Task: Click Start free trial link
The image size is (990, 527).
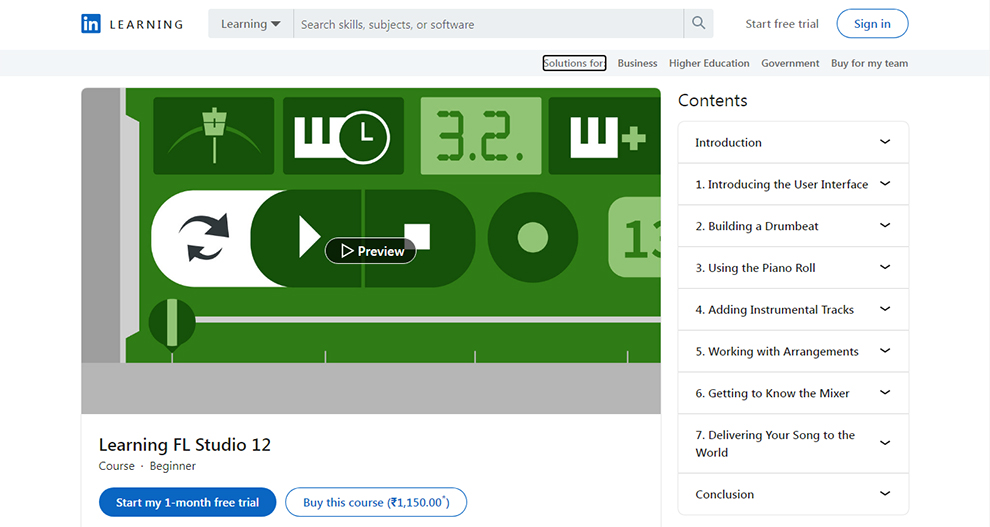Action: [x=782, y=24]
